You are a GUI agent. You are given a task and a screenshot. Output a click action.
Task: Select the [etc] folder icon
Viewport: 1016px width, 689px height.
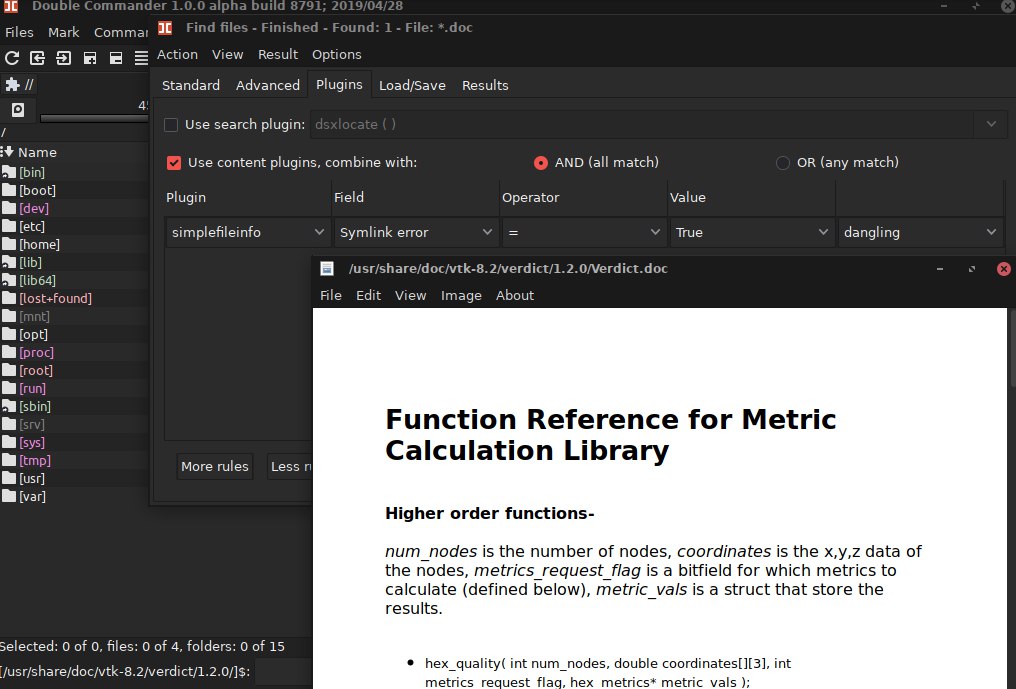(x=8, y=226)
